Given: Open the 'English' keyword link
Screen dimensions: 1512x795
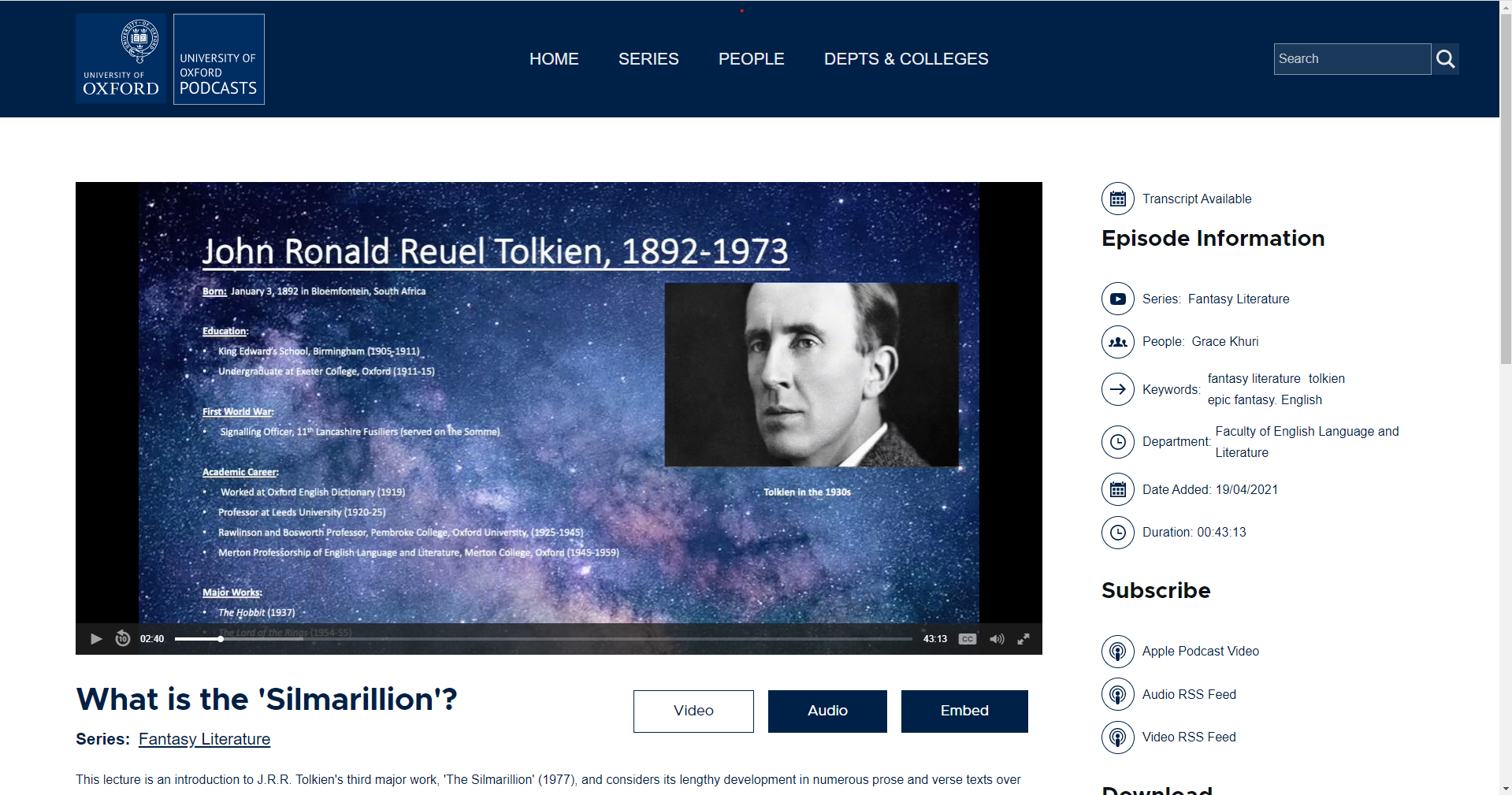Looking at the screenshot, I should coord(1302,399).
